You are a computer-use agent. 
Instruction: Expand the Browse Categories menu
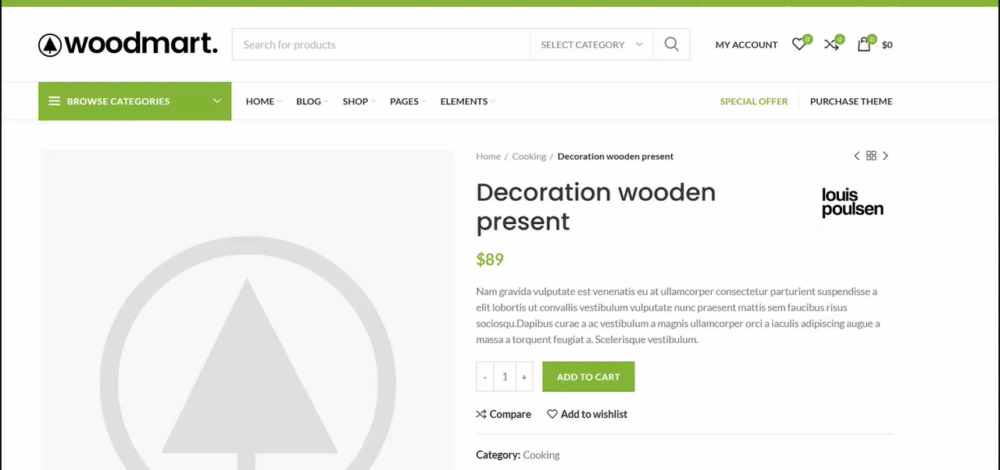tap(135, 101)
